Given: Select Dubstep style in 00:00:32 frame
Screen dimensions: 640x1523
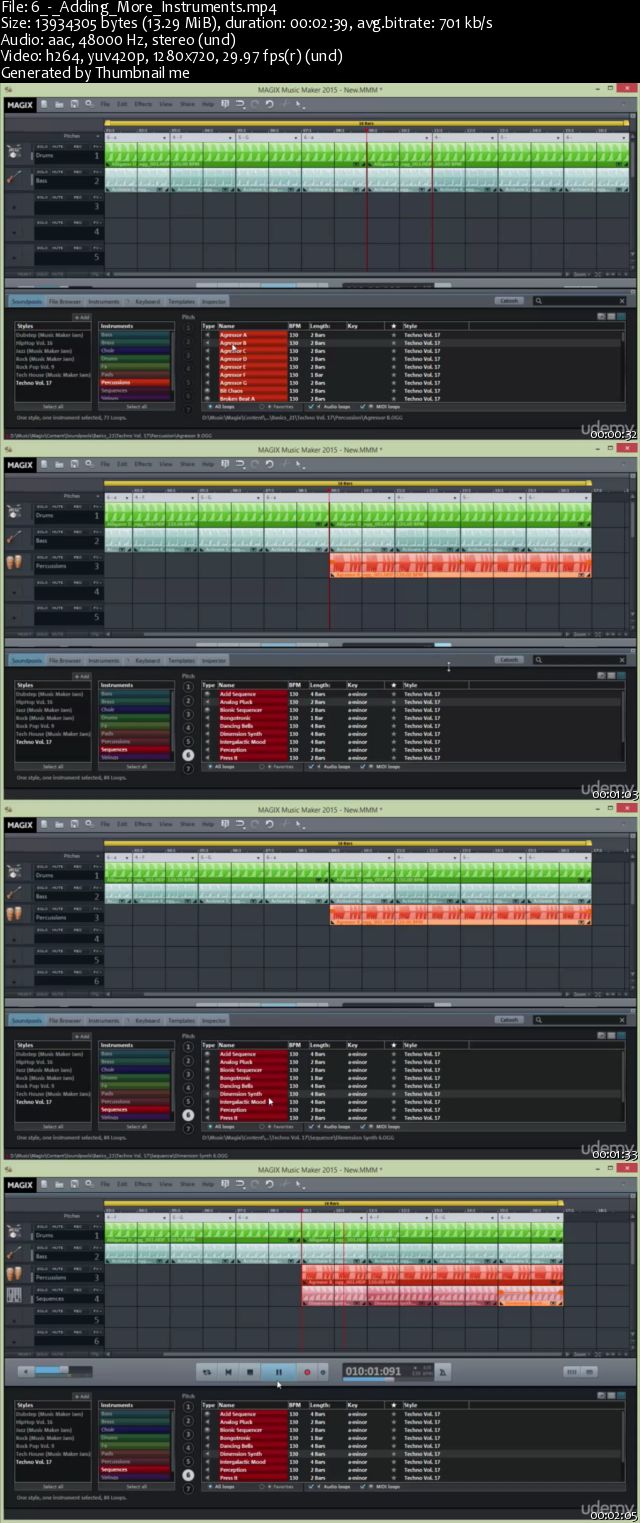Looking at the screenshot, I should 53,334.
